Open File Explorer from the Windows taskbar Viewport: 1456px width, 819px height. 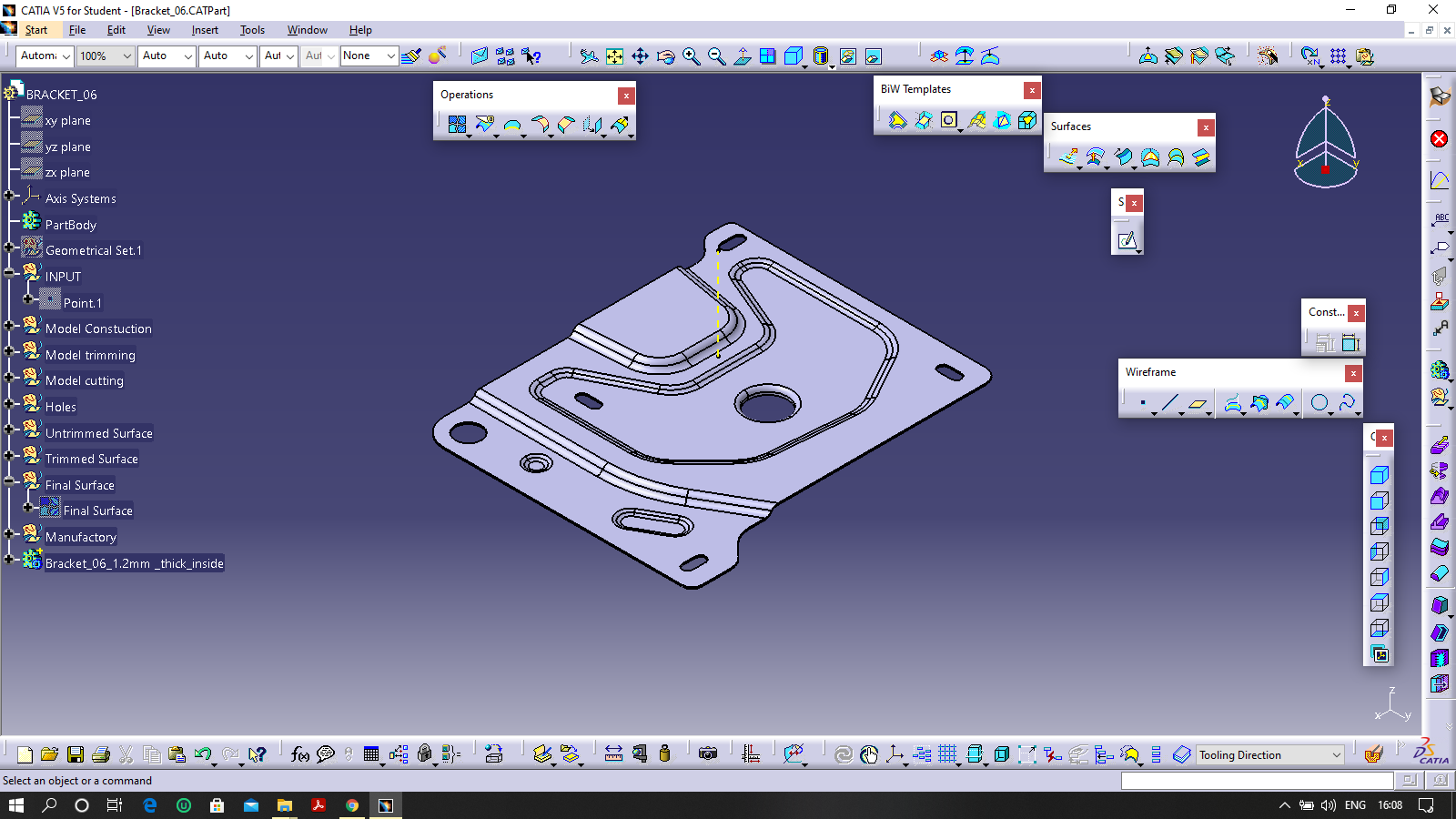point(285,805)
